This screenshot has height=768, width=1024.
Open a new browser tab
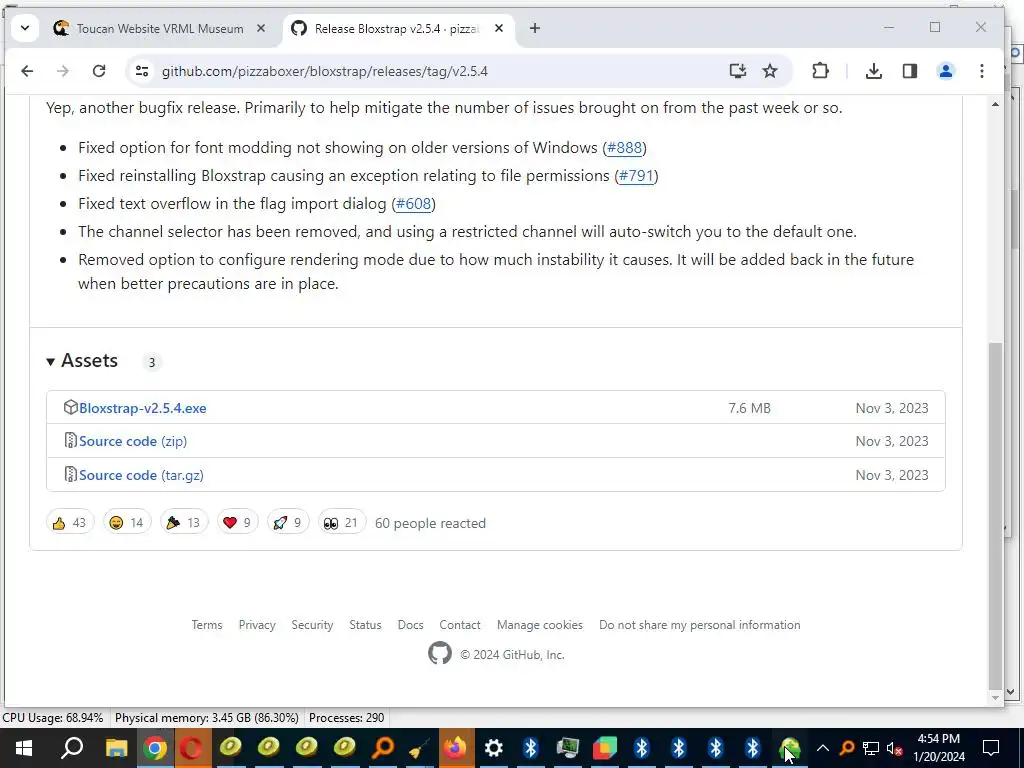(x=535, y=28)
